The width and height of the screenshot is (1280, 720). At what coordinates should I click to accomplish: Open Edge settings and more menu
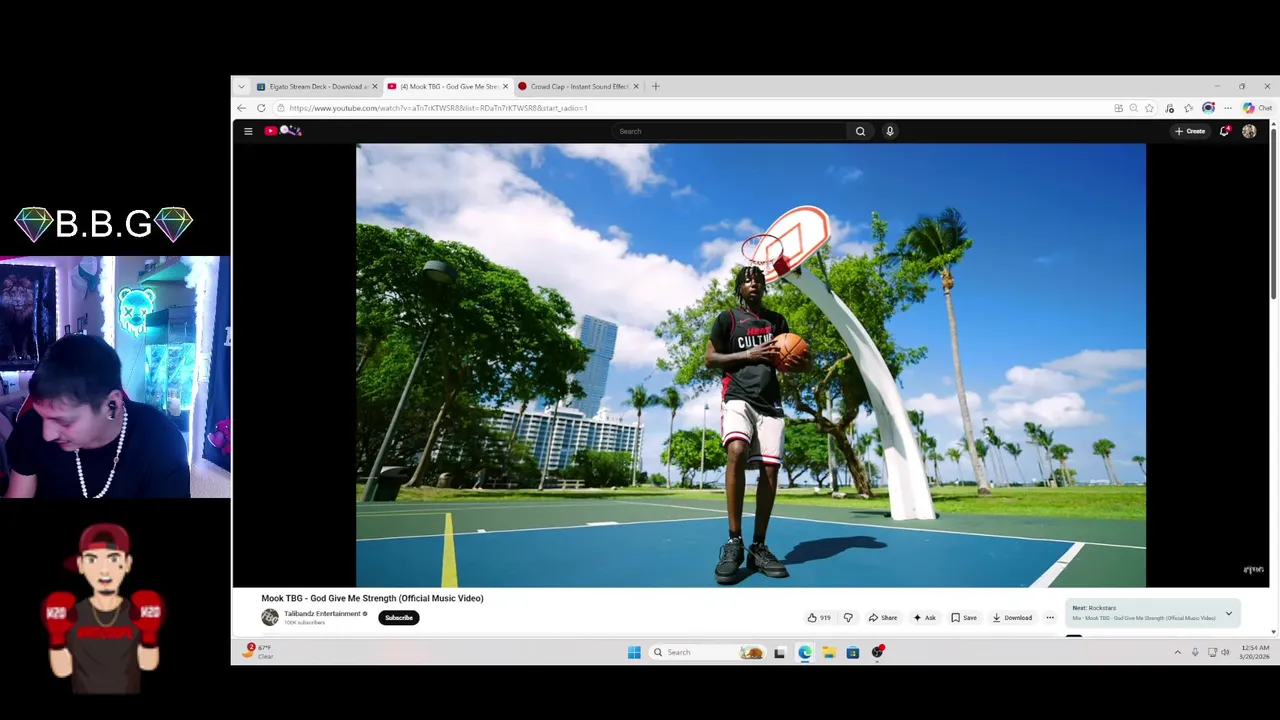[x=1228, y=108]
